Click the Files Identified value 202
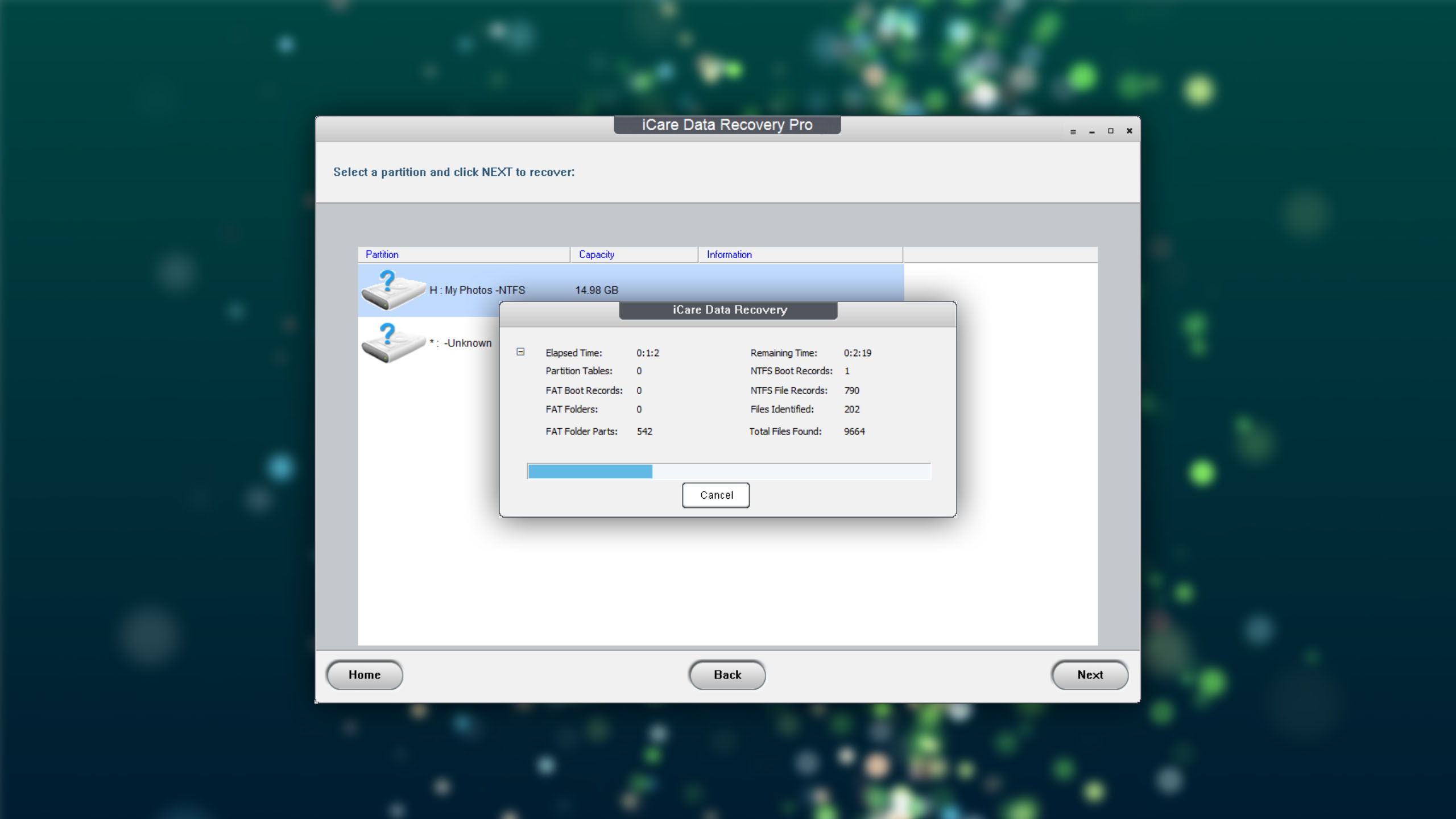This screenshot has width=1456, height=819. pyautogui.click(x=852, y=409)
